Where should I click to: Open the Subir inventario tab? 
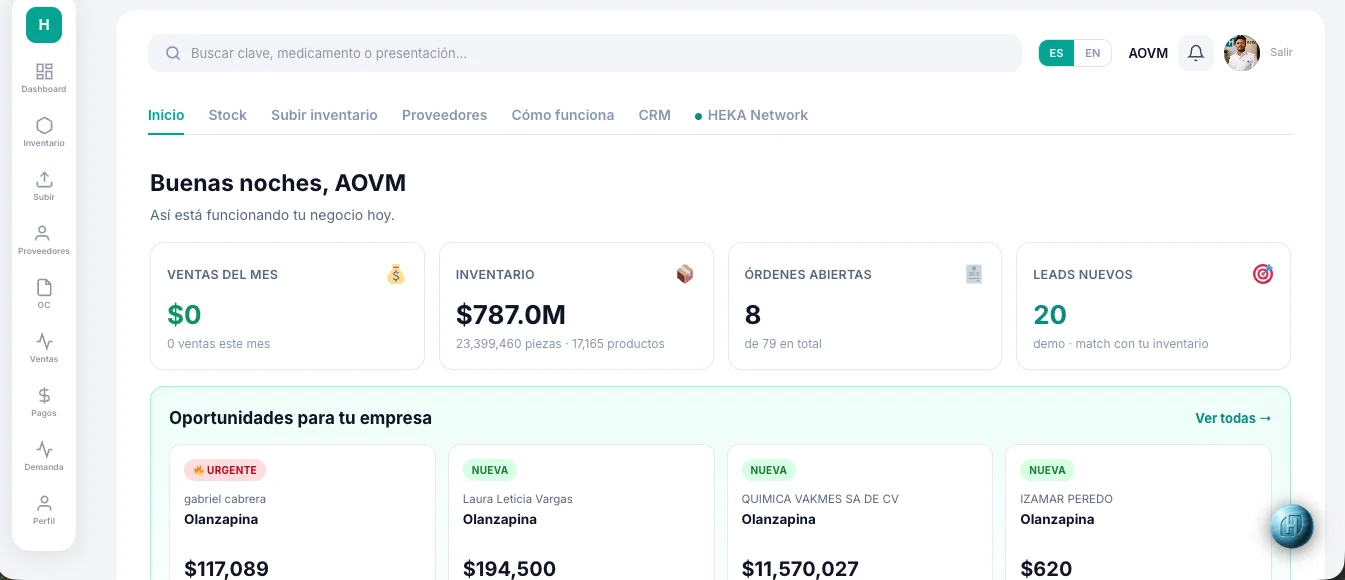(x=324, y=115)
